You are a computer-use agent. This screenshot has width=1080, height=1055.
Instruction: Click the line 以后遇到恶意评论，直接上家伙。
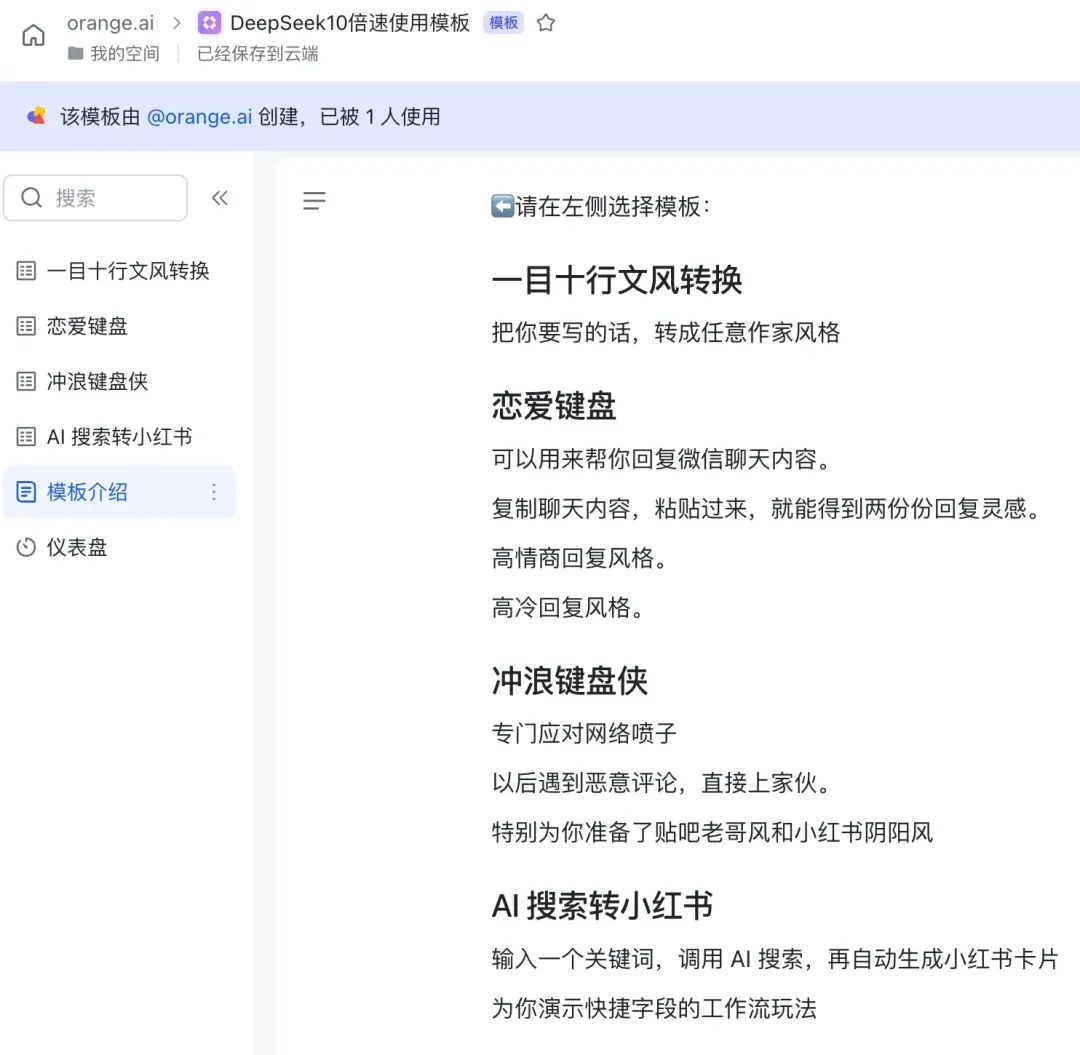pos(662,782)
